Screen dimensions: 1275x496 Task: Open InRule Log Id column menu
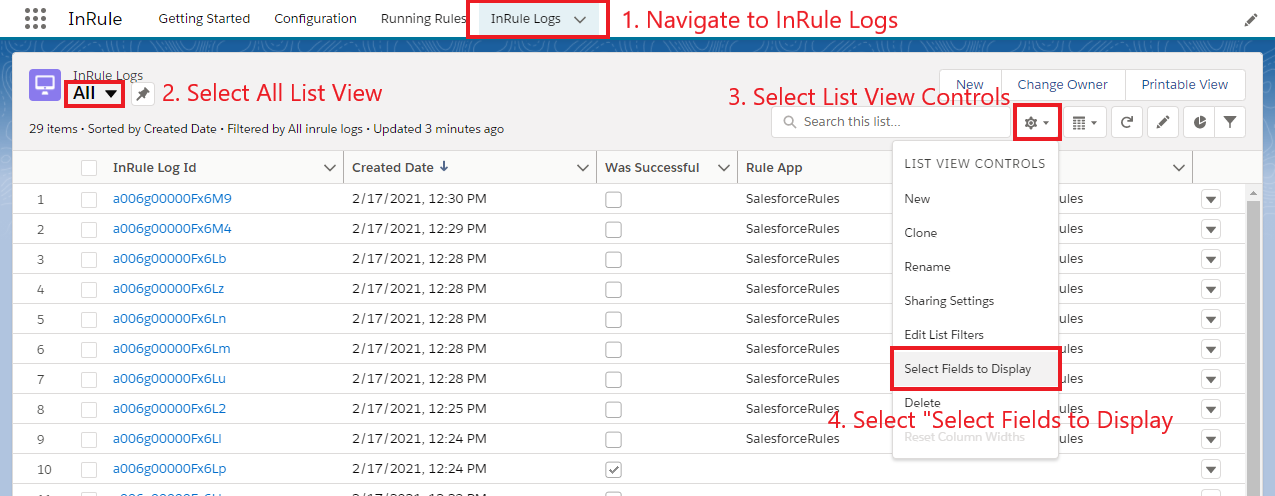(330, 168)
